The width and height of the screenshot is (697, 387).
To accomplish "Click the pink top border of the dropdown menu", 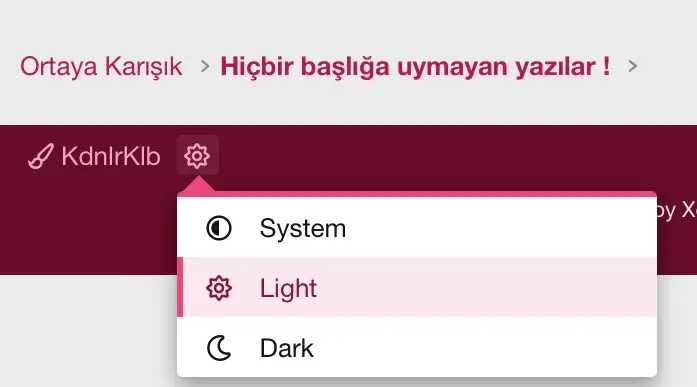I will click(x=417, y=194).
